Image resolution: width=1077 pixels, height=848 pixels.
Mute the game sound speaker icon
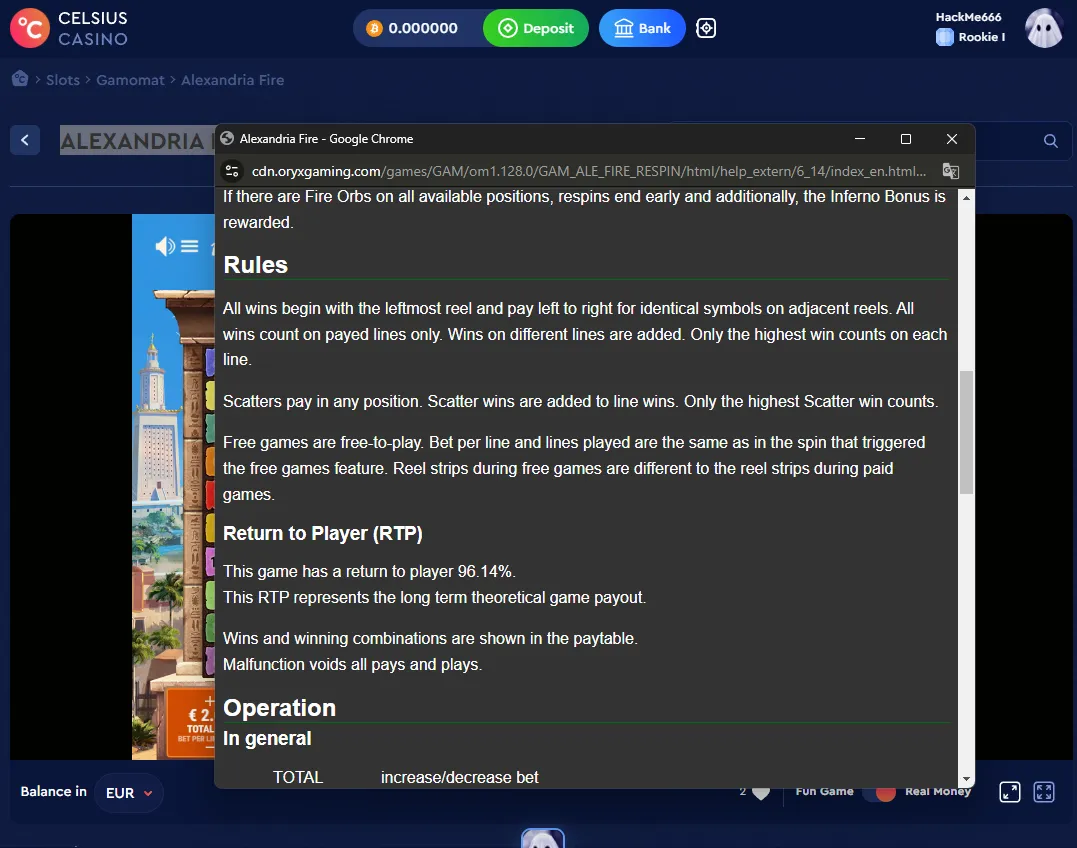(165, 246)
